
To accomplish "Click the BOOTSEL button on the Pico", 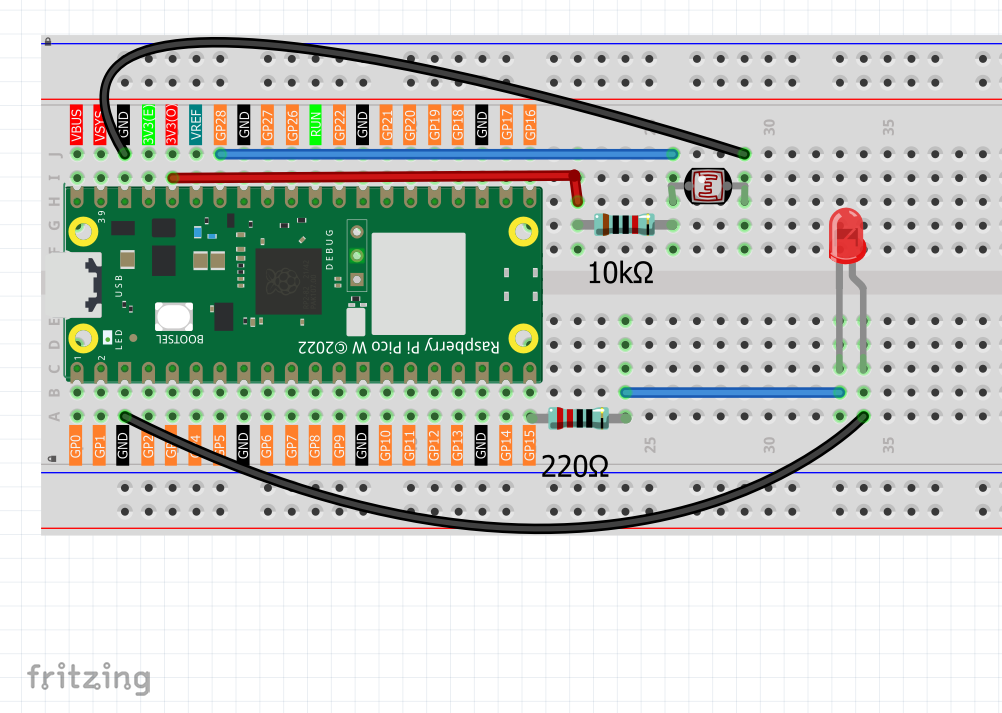I will tap(173, 317).
